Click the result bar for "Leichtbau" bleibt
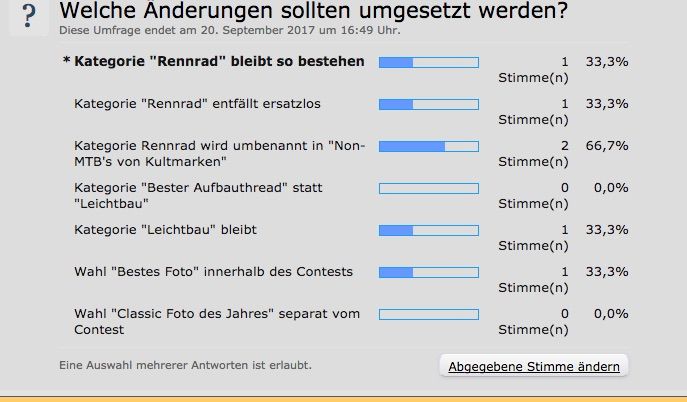 (x=428, y=230)
